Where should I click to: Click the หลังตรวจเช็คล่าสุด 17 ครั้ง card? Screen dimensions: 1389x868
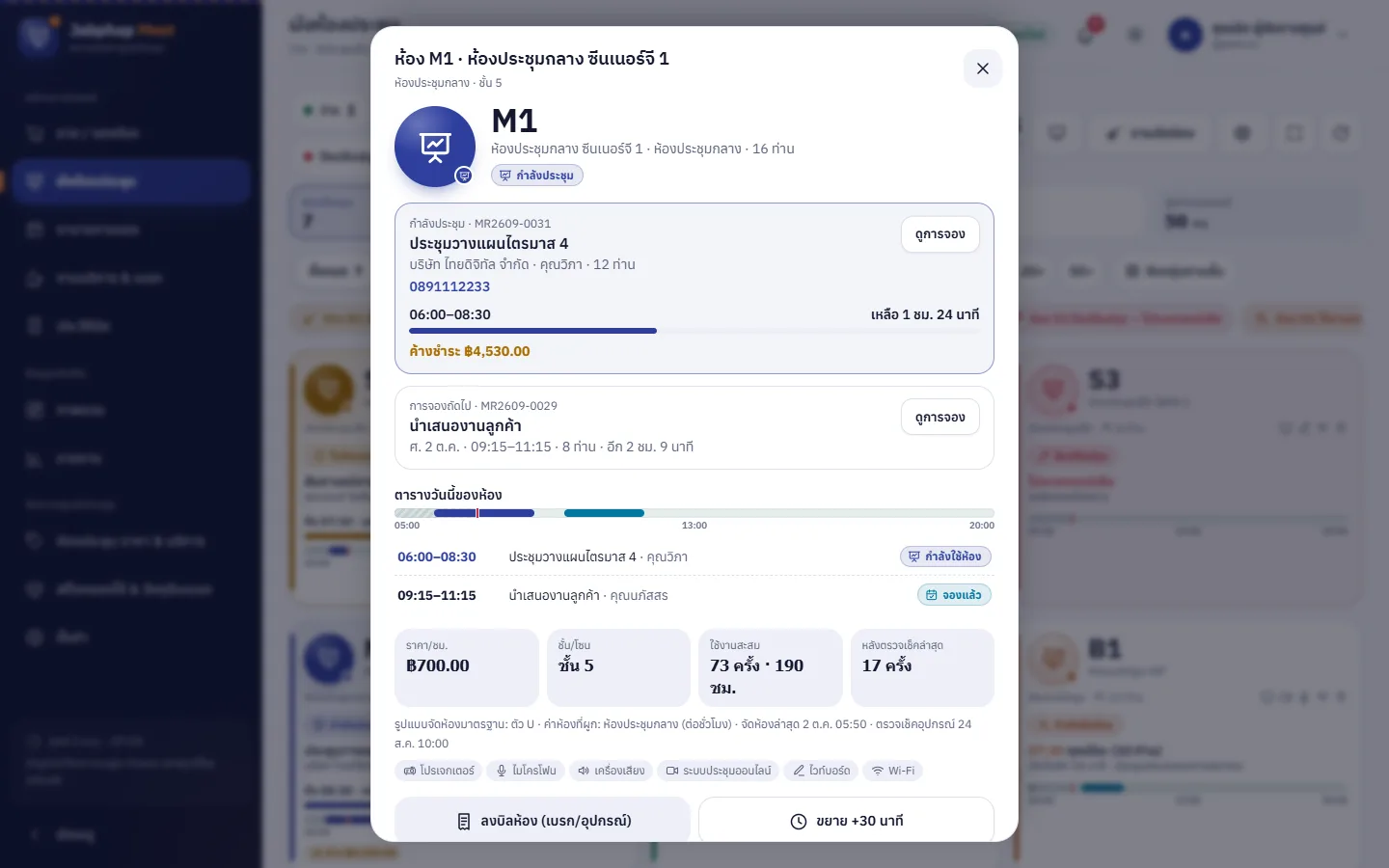(x=922, y=667)
